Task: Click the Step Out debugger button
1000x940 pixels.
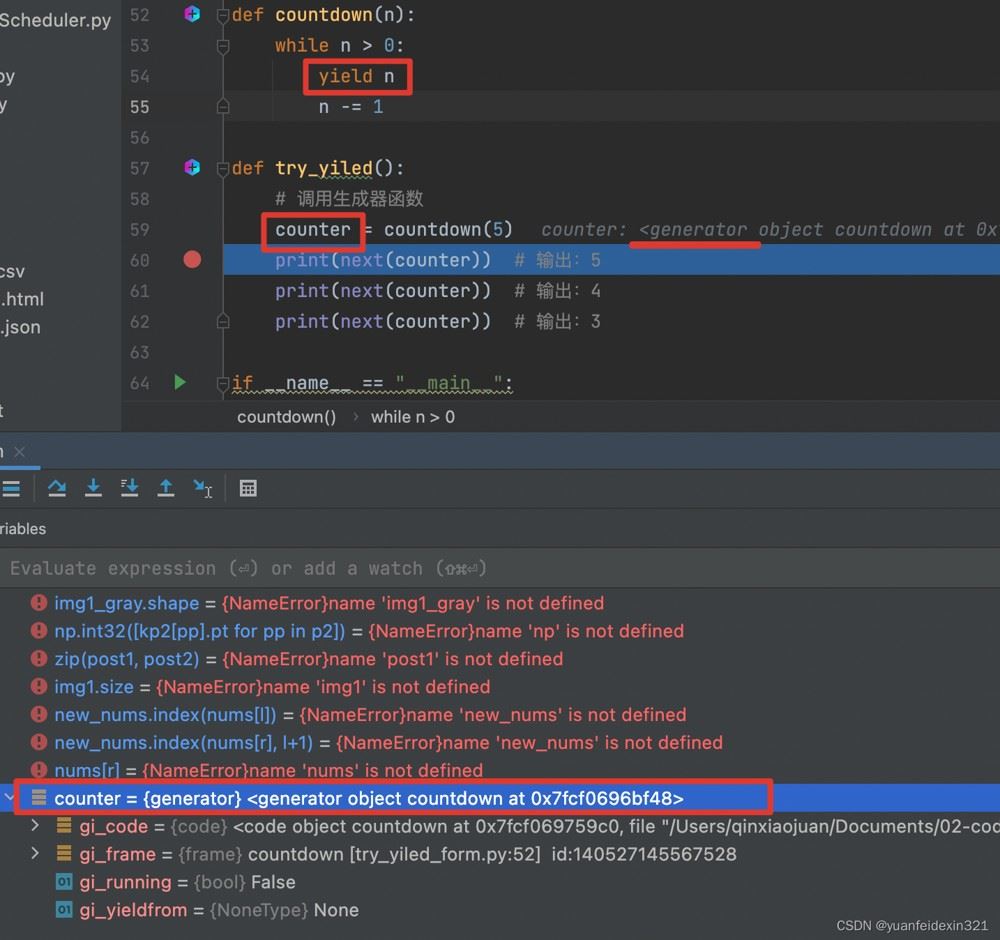Action: pos(166,488)
